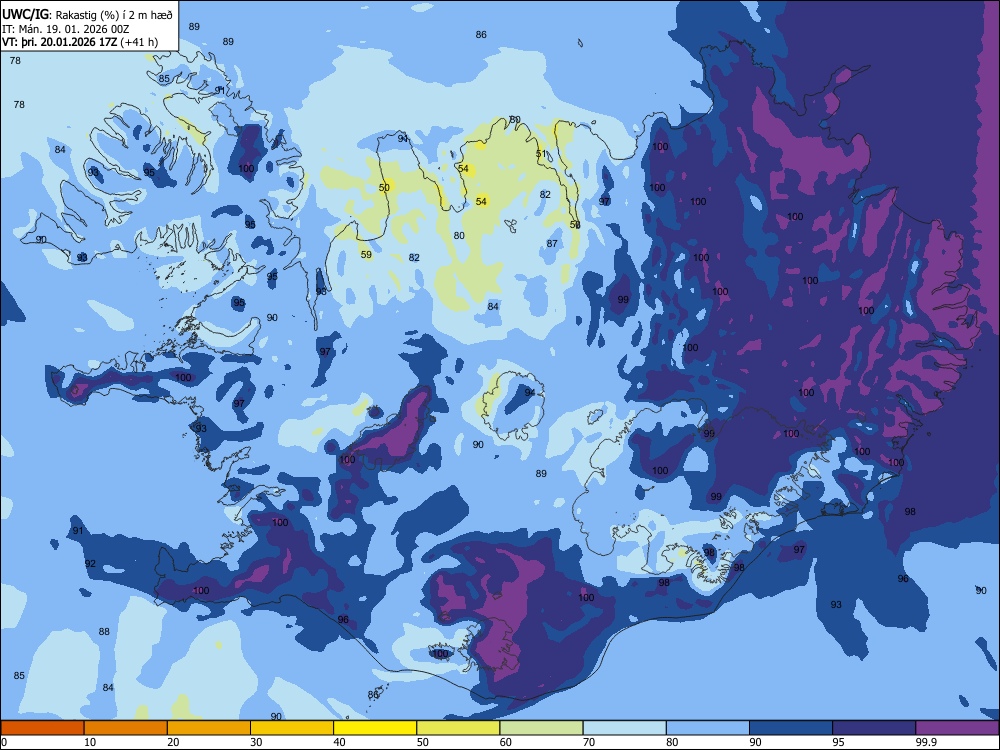Select the legend tick label '99.9'

point(925,742)
